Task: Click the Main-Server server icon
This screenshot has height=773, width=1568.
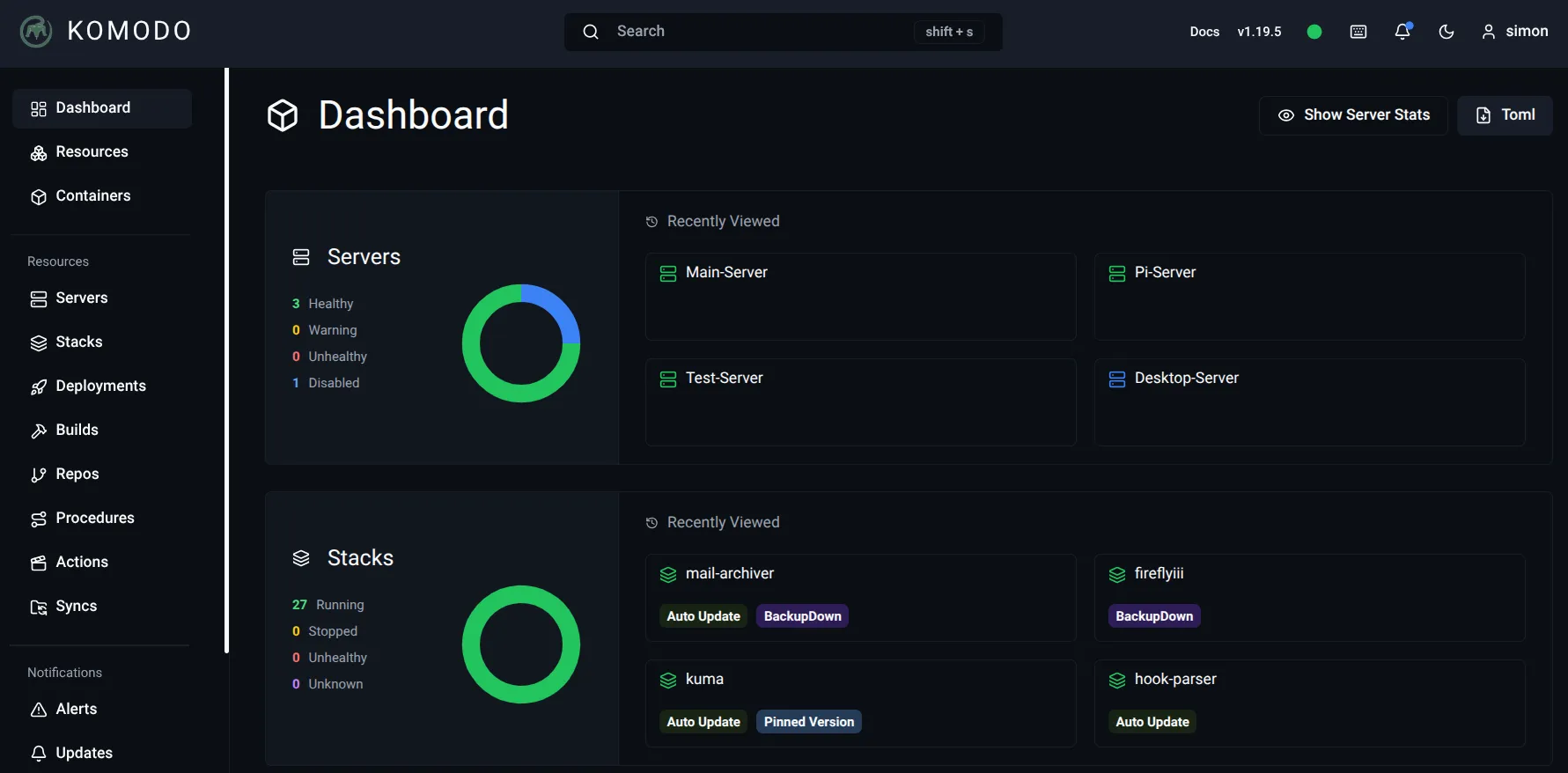Action: pos(668,274)
